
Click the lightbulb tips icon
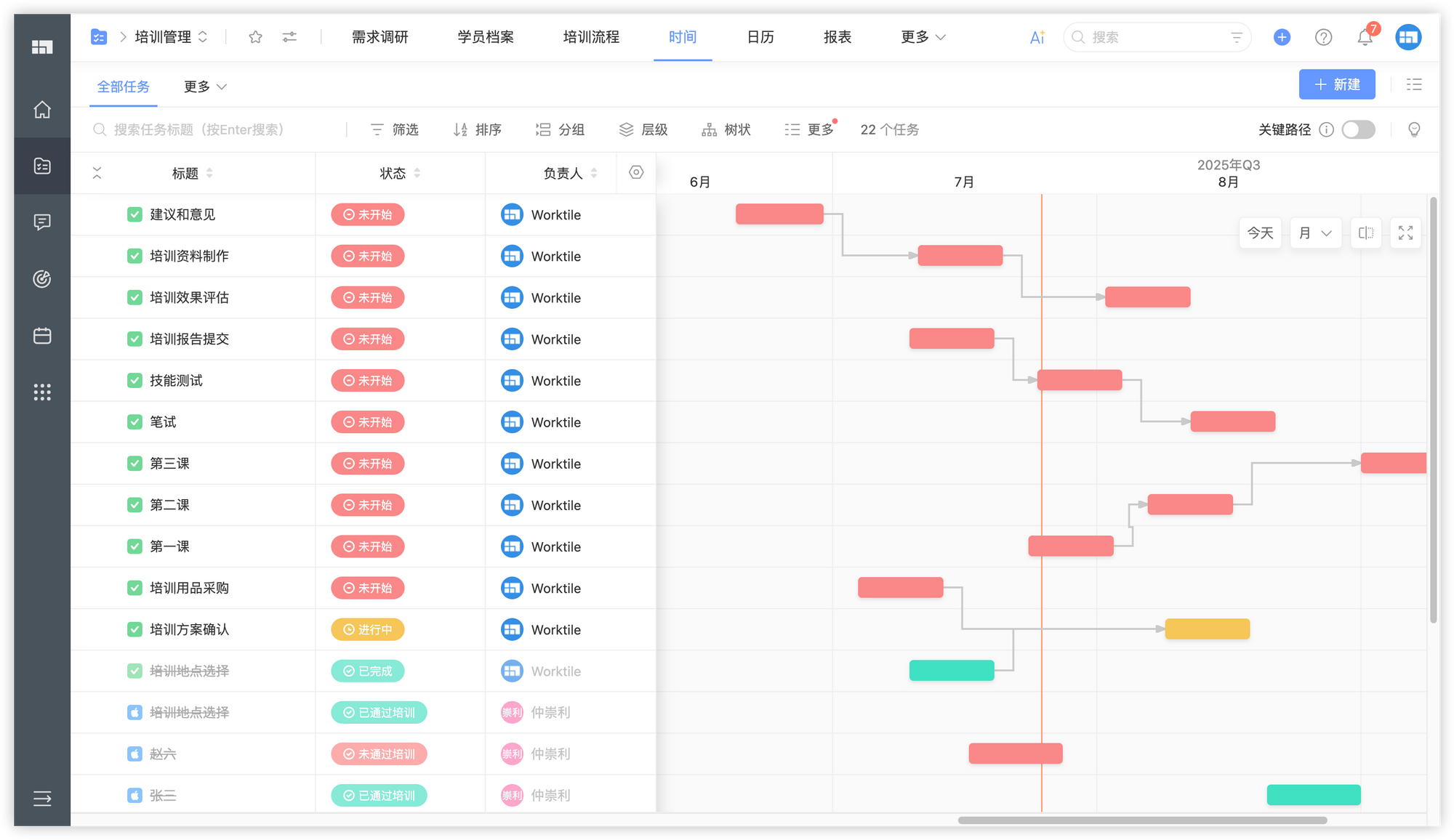click(1414, 129)
